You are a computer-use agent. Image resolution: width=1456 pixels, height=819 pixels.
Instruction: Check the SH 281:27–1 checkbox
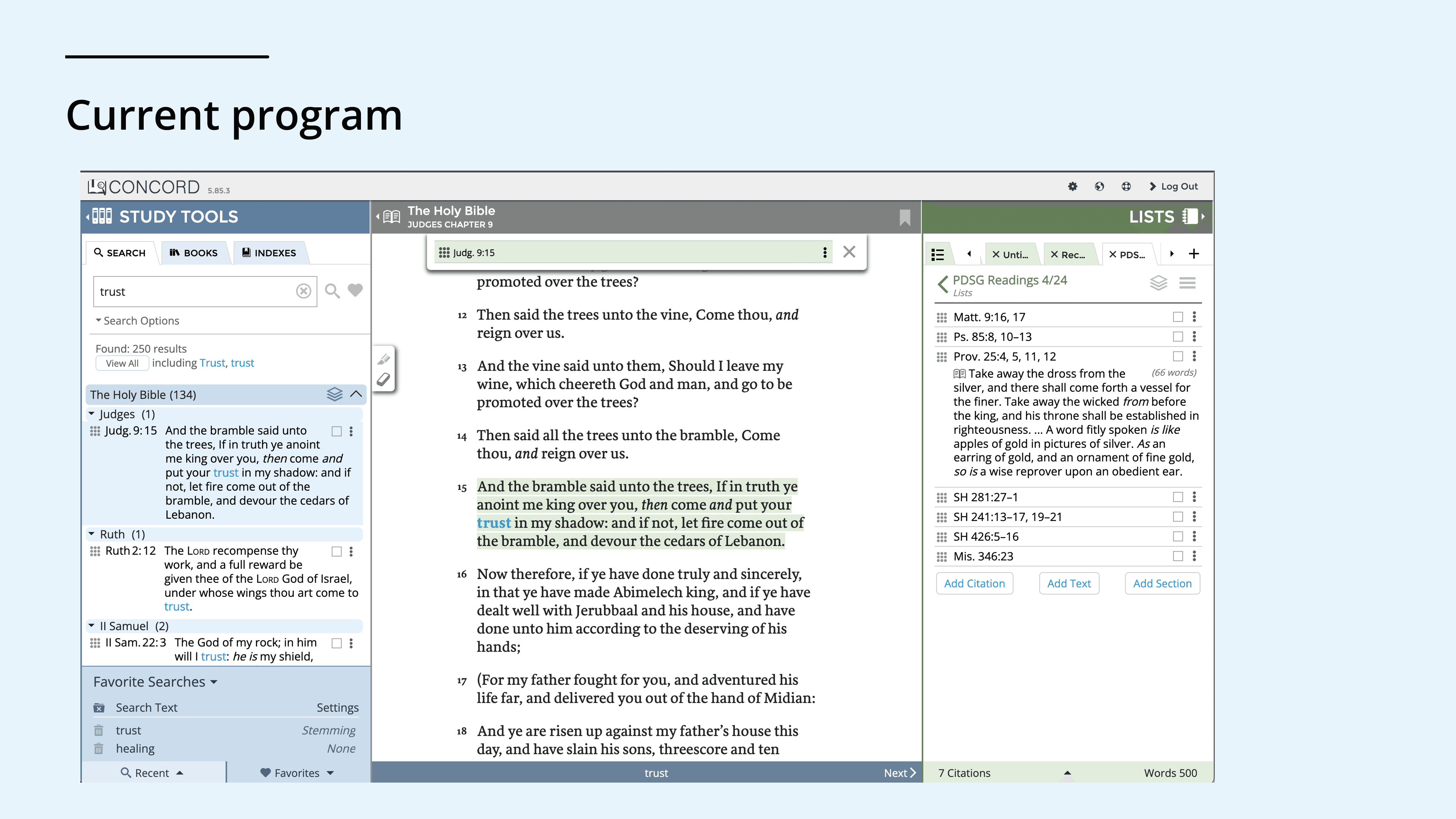[1178, 497]
